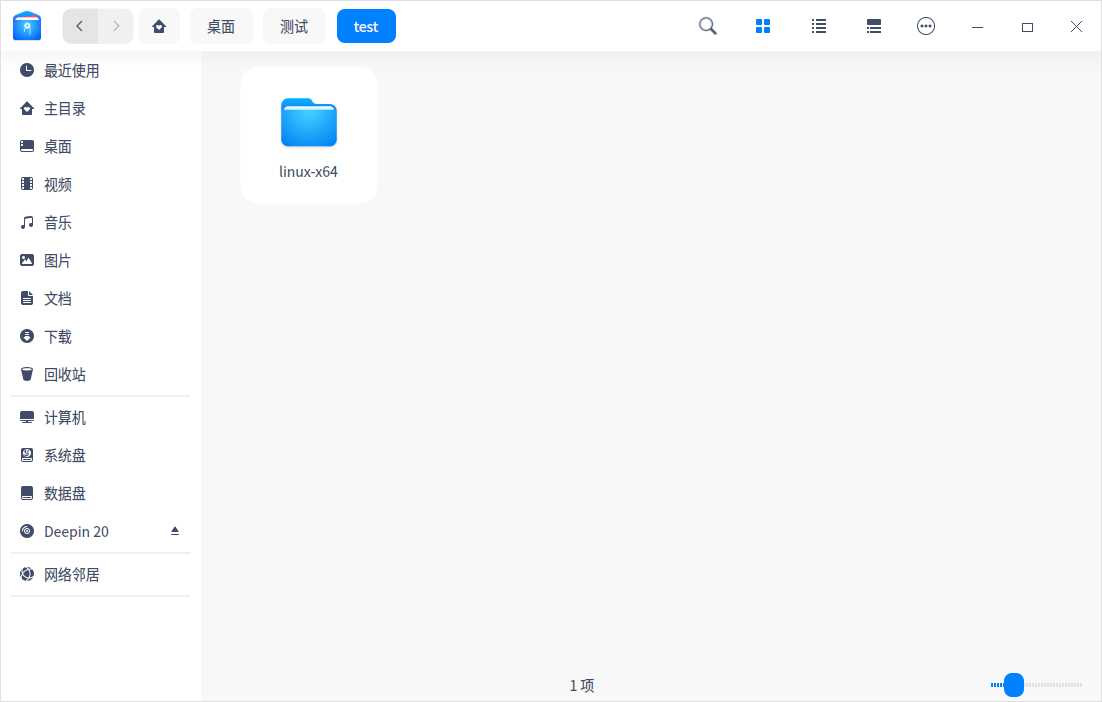Select the linux-x64 folder icon
The width and height of the screenshot is (1102, 702).
tap(309, 122)
